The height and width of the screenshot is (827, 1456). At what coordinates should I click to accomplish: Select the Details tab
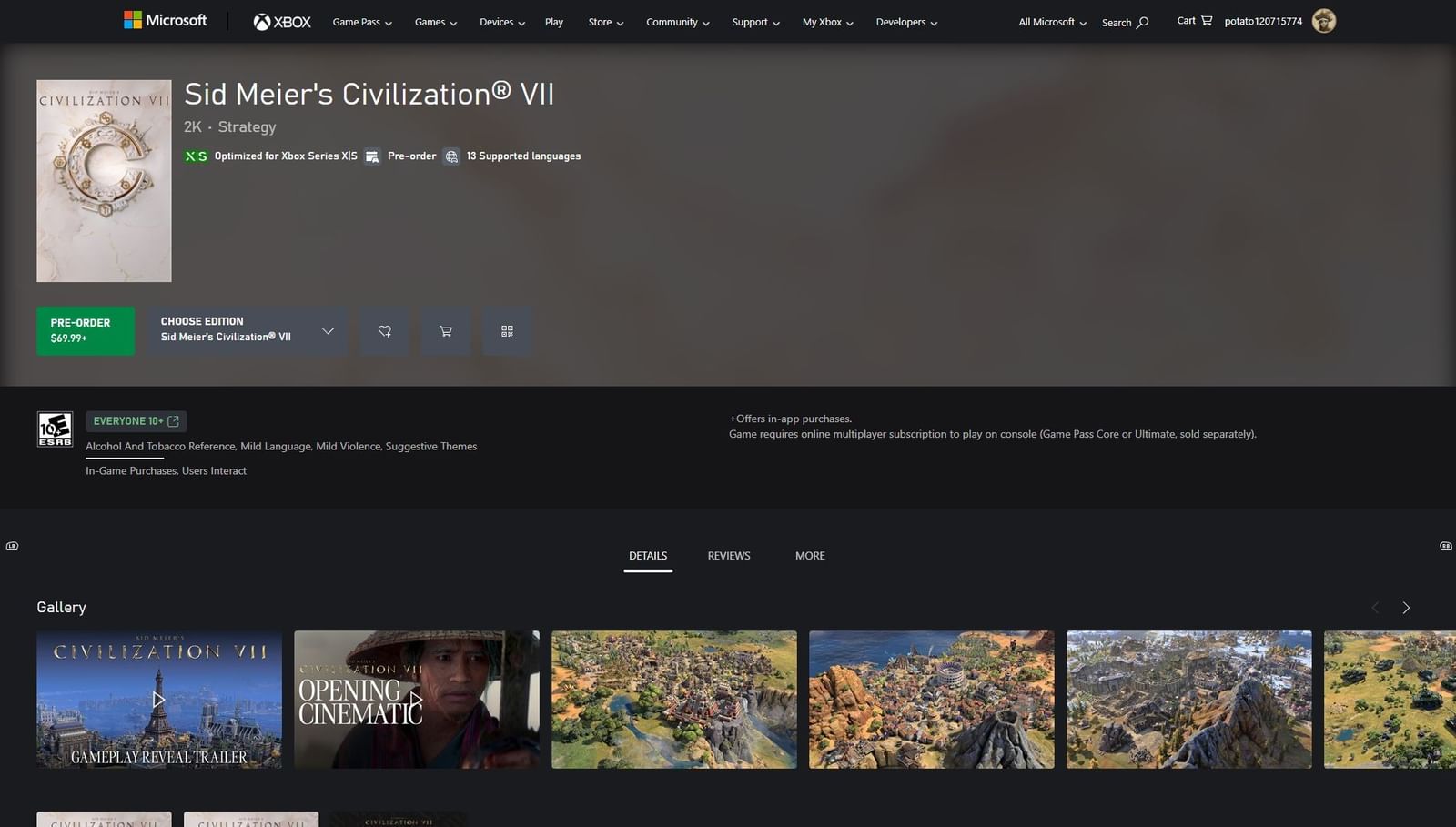tap(647, 555)
